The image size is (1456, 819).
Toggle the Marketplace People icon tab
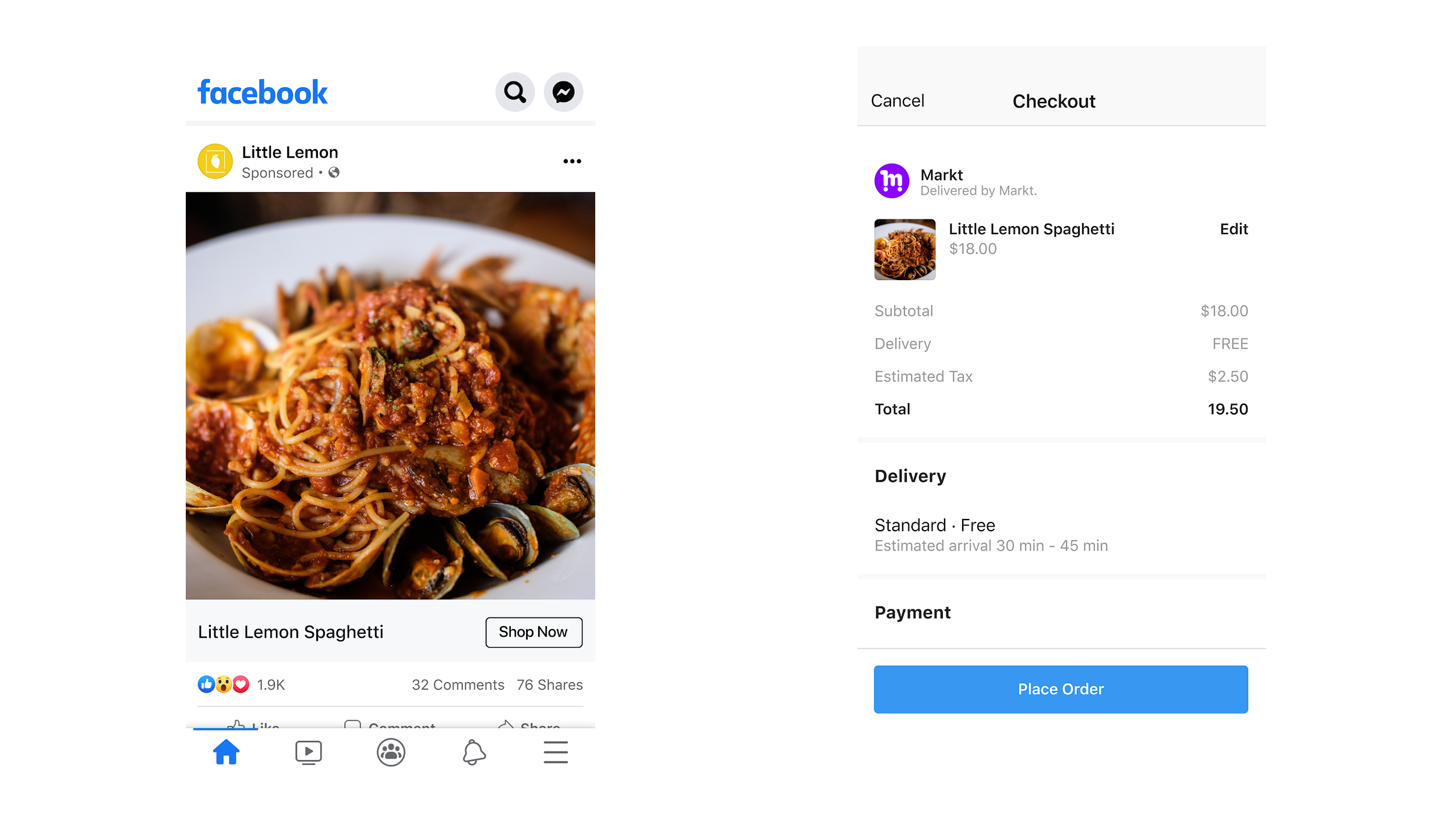(391, 752)
